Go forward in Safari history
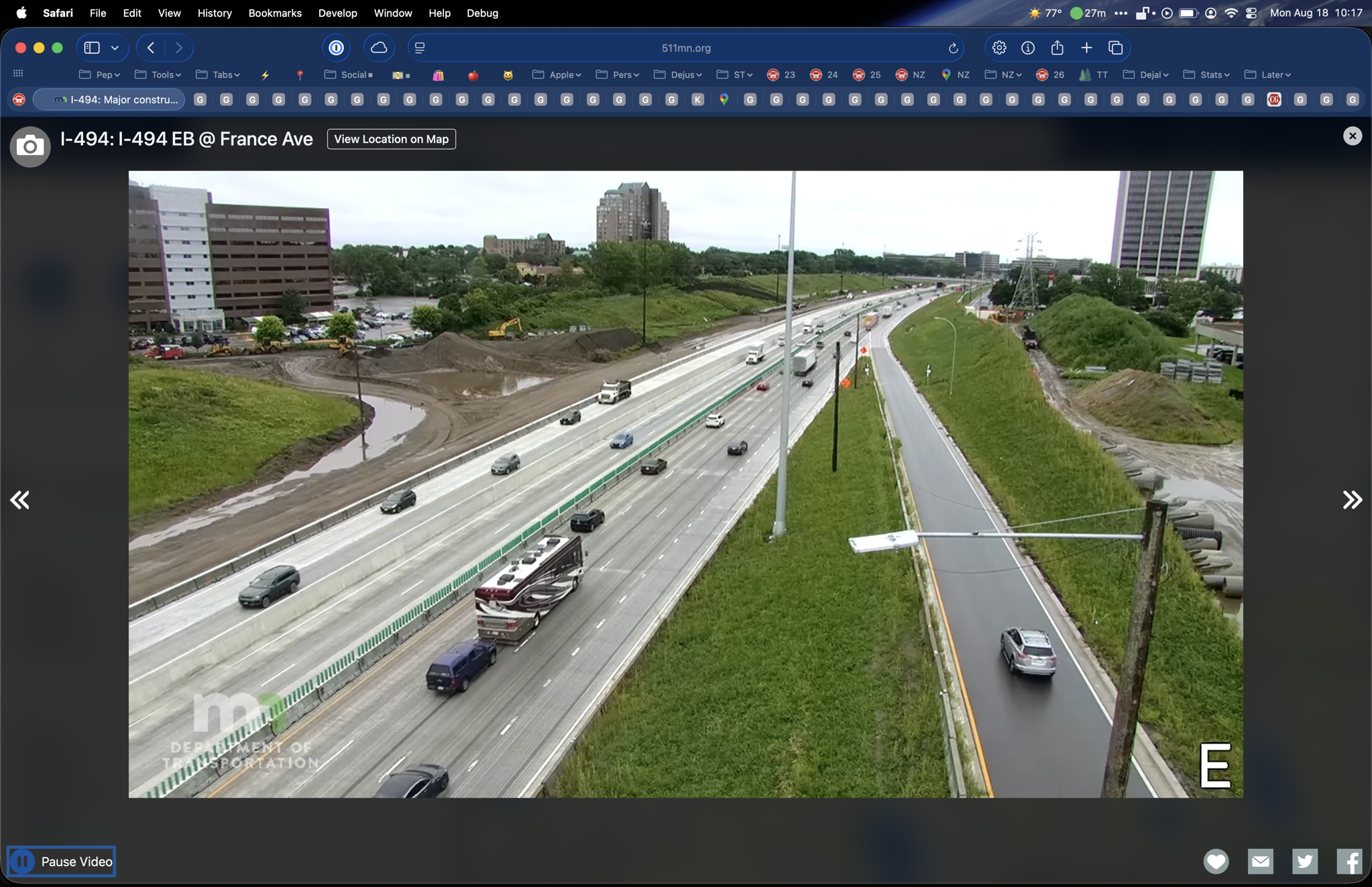1372x887 pixels. [x=178, y=48]
